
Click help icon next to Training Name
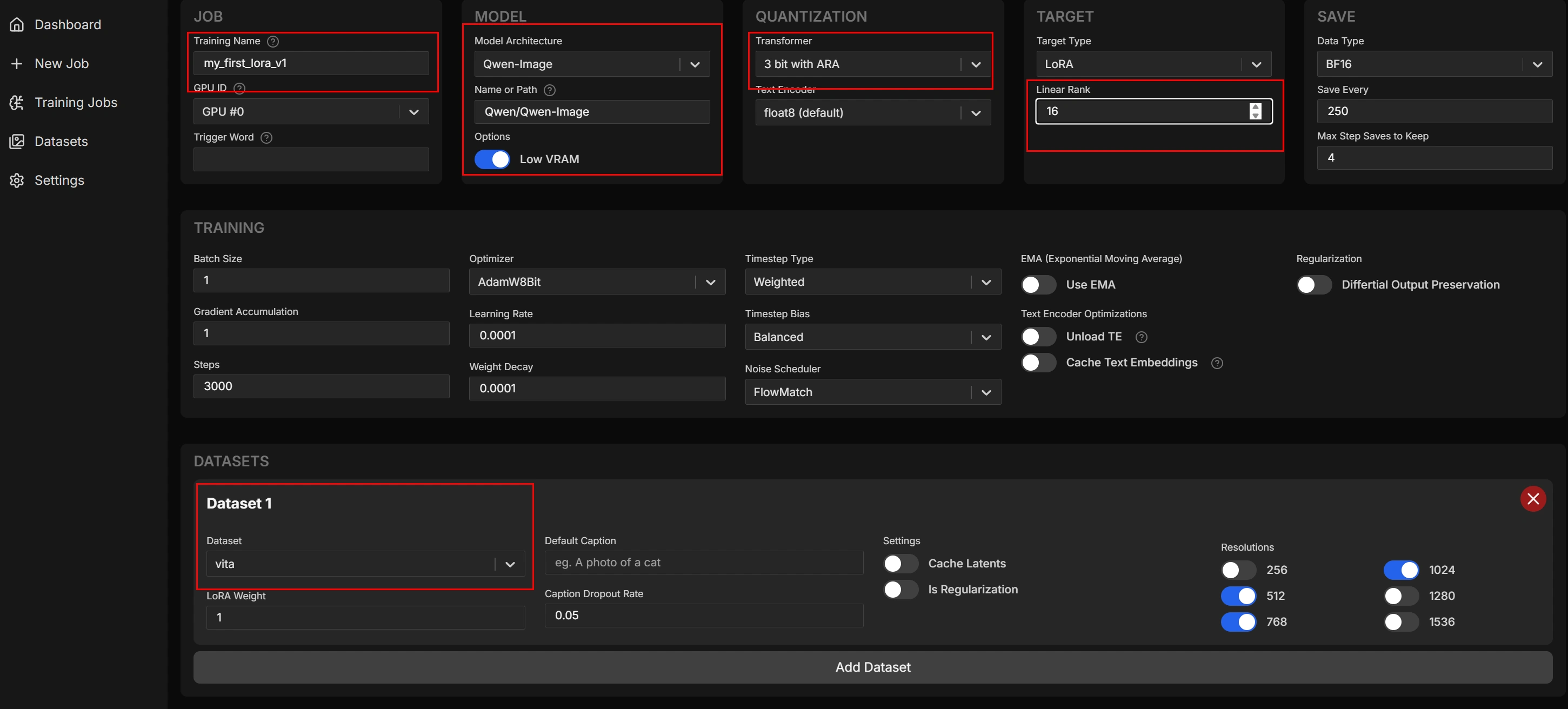(x=273, y=42)
